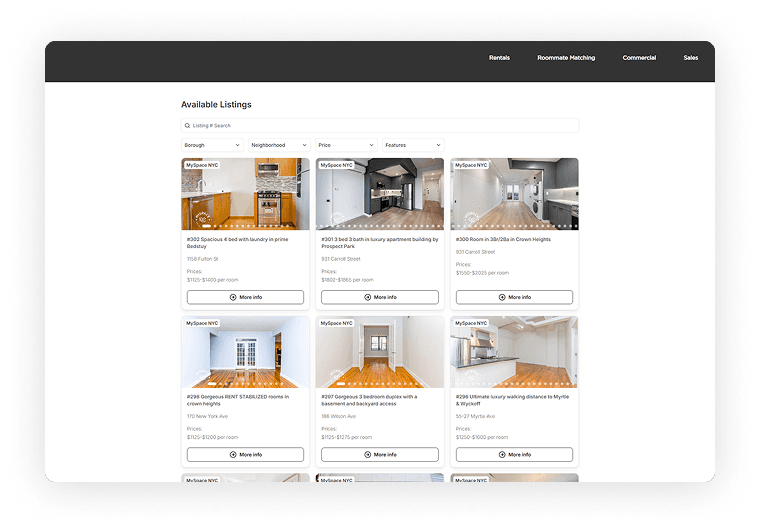Open the Features filter dropdown
This screenshot has height=531, width=760.
[413, 145]
